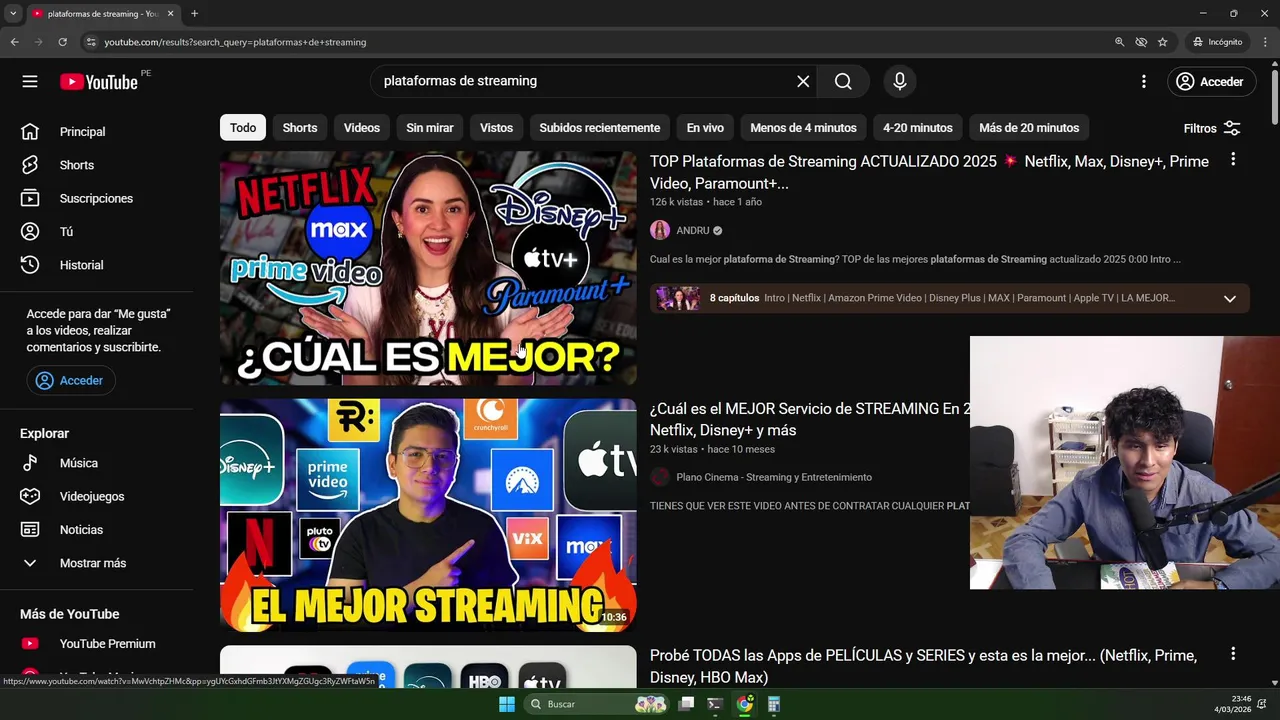Open the ¿Cuál es mejor? video thumbnail
Screen dimensions: 1280x720
tap(428, 268)
